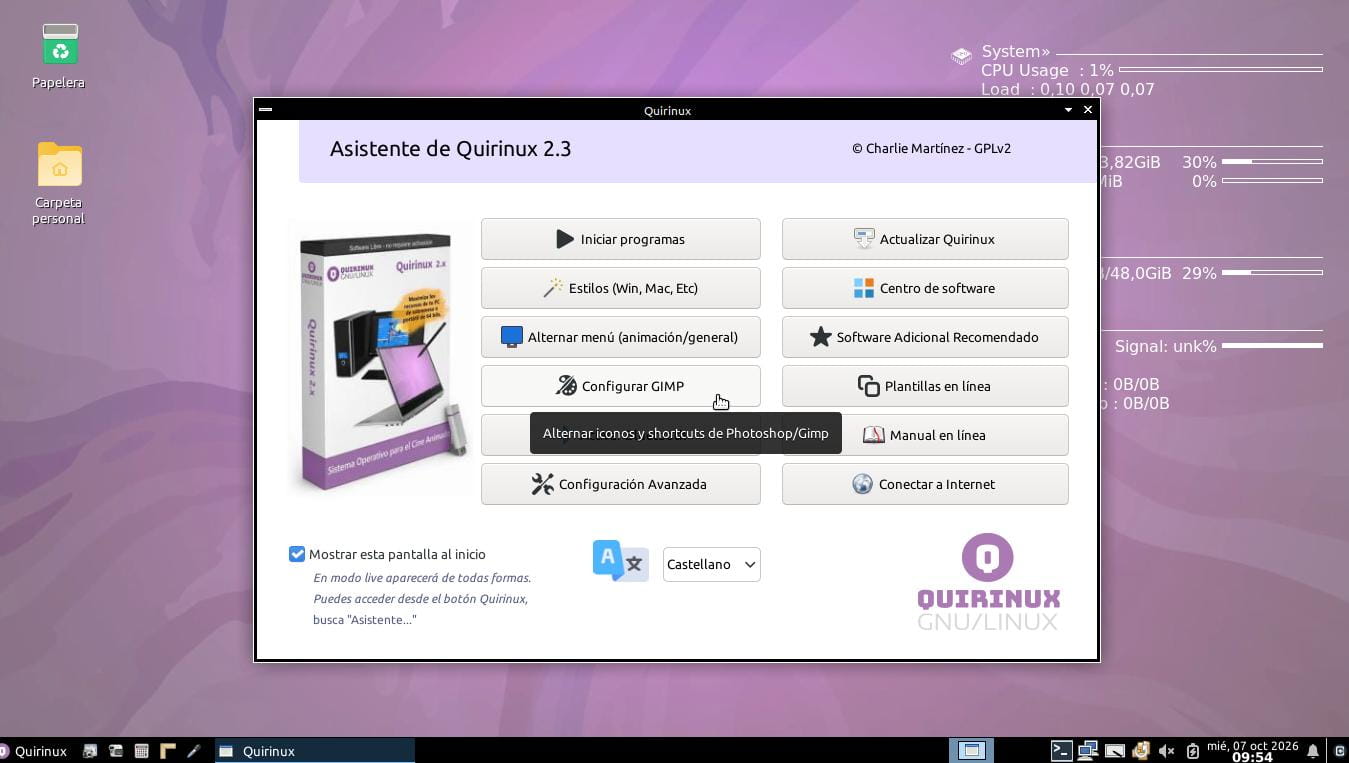Open Iniciar programas
Image resolution: width=1349 pixels, height=763 pixels.
pos(620,239)
